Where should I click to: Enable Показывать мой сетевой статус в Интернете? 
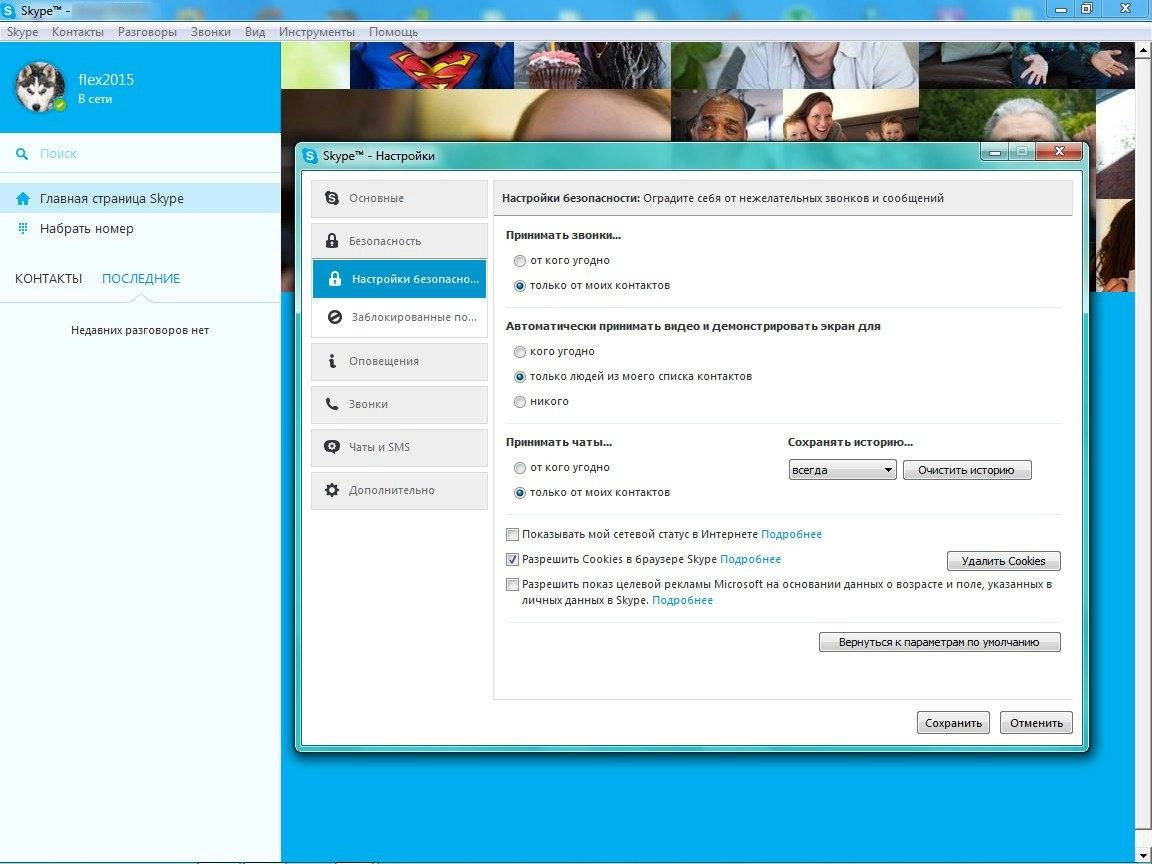tap(513, 535)
